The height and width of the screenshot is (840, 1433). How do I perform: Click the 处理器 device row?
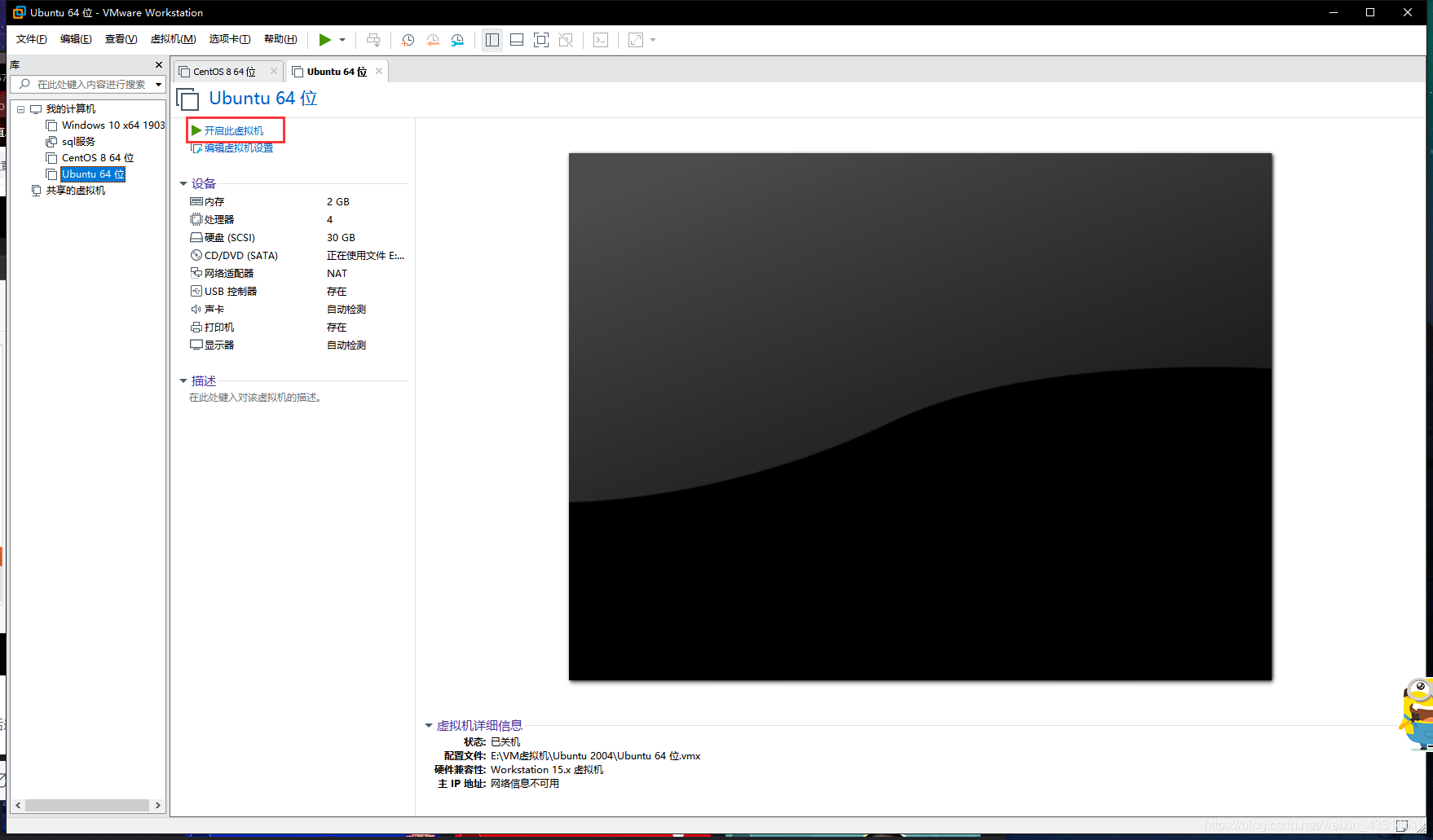tap(298, 220)
